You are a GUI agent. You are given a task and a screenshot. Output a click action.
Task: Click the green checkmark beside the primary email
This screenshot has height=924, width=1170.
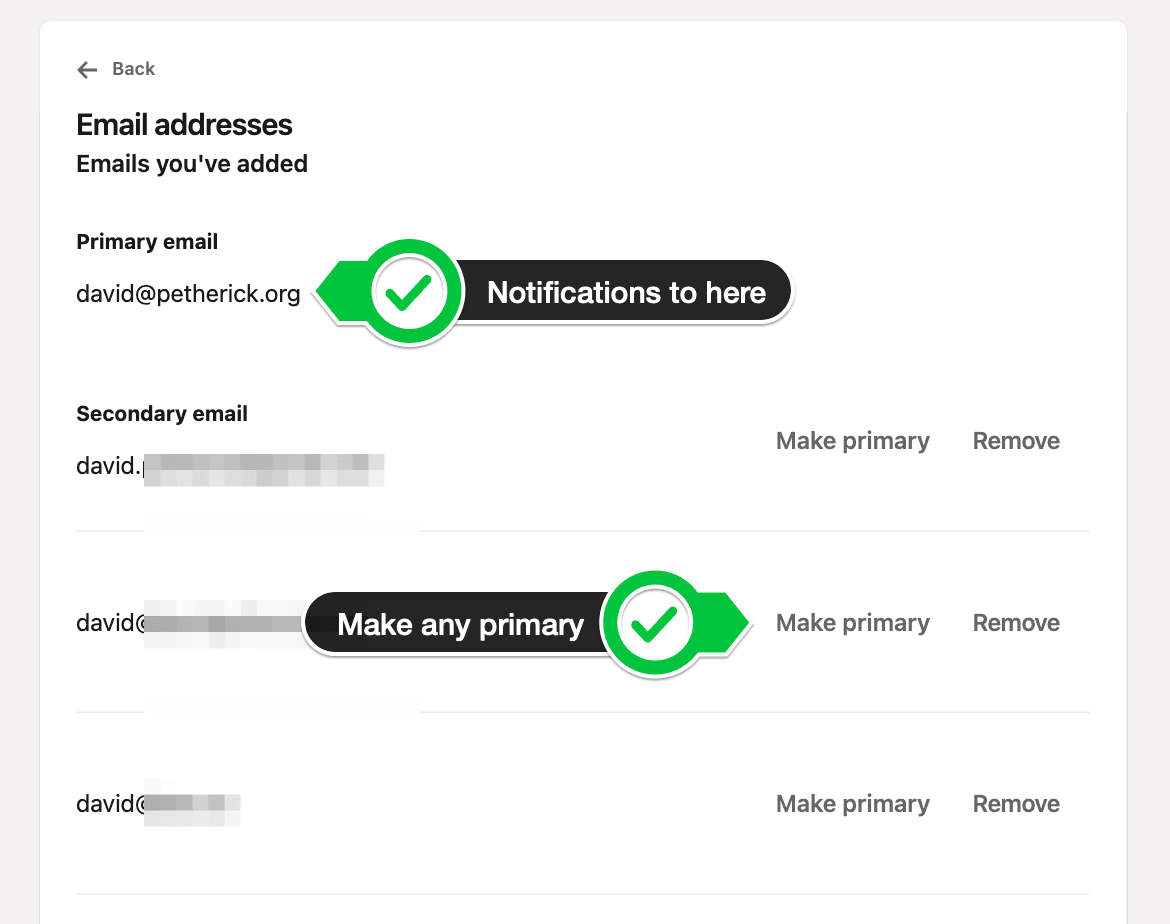(409, 292)
